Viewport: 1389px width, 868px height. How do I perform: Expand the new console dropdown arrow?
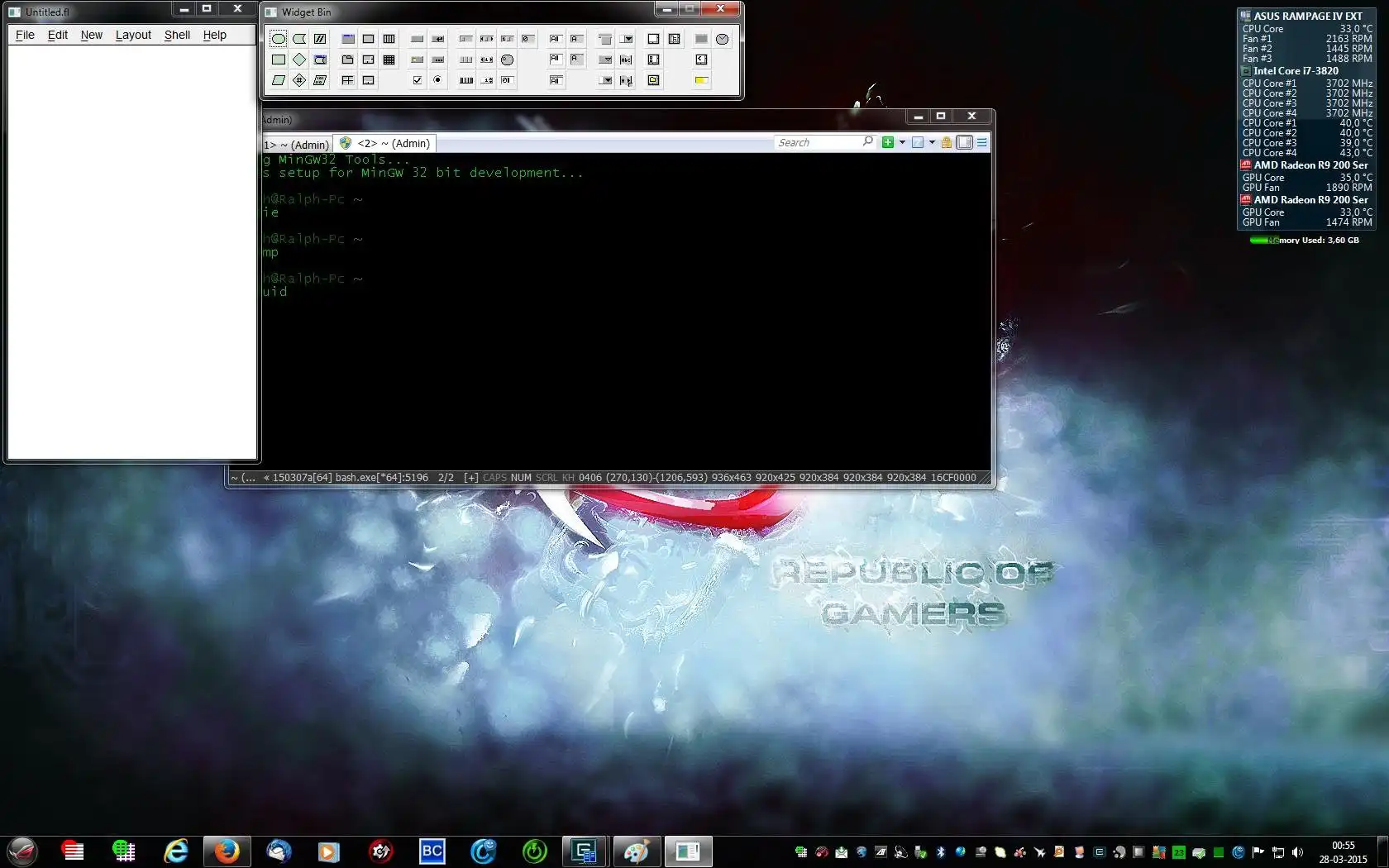(902, 142)
